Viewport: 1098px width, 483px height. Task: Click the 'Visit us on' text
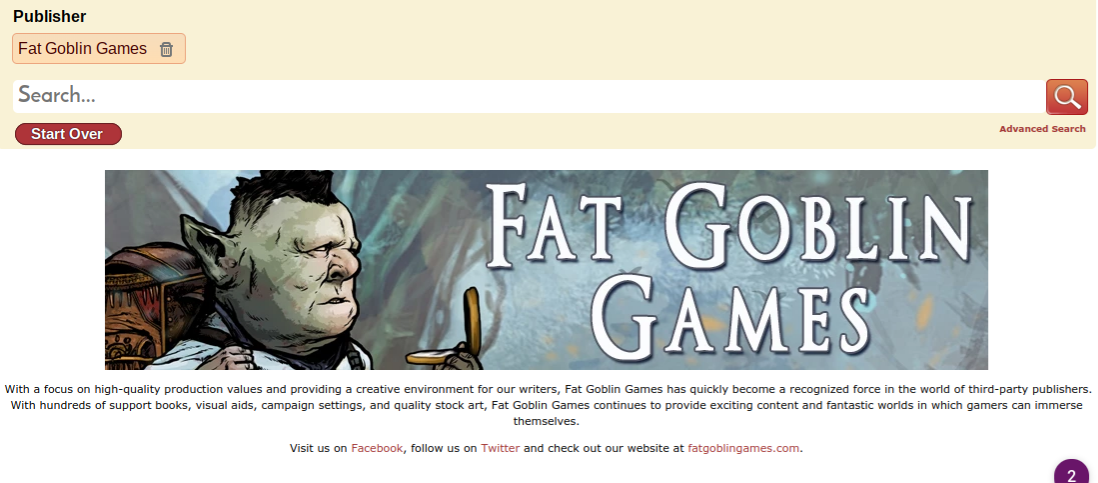319,448
